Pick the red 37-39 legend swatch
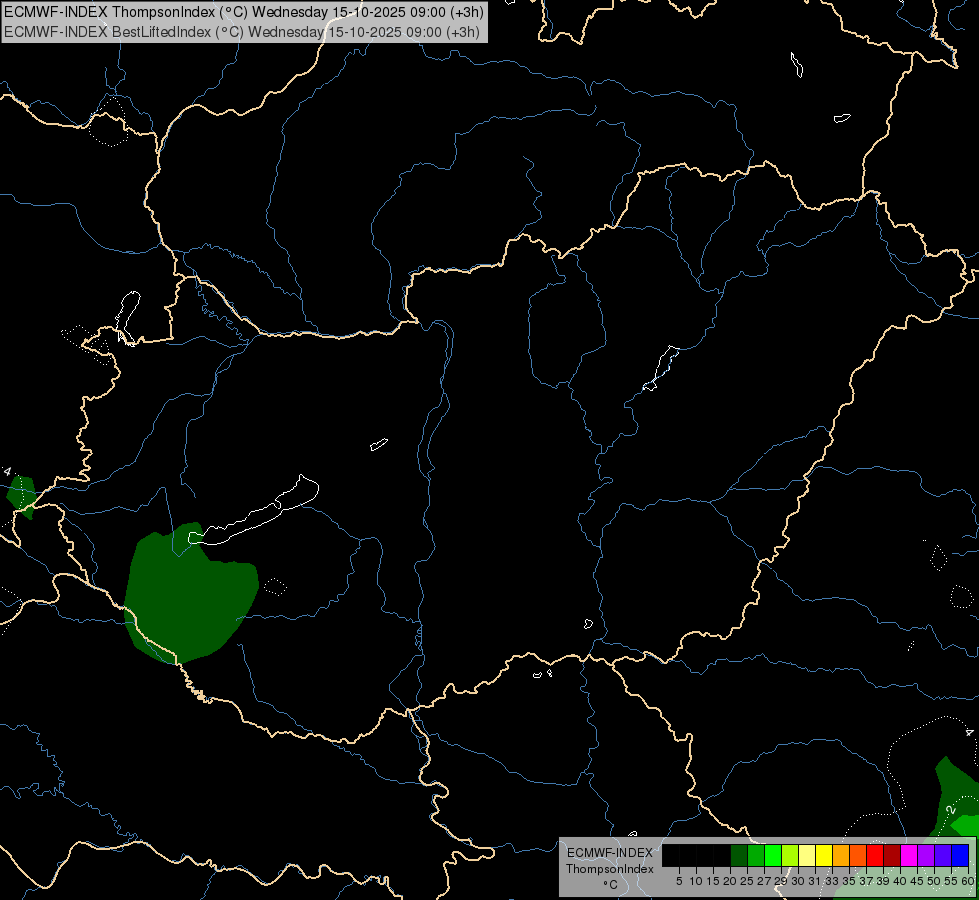Image resolution: width=979 pixels, height=900 pixels. [x=875, y=855]
